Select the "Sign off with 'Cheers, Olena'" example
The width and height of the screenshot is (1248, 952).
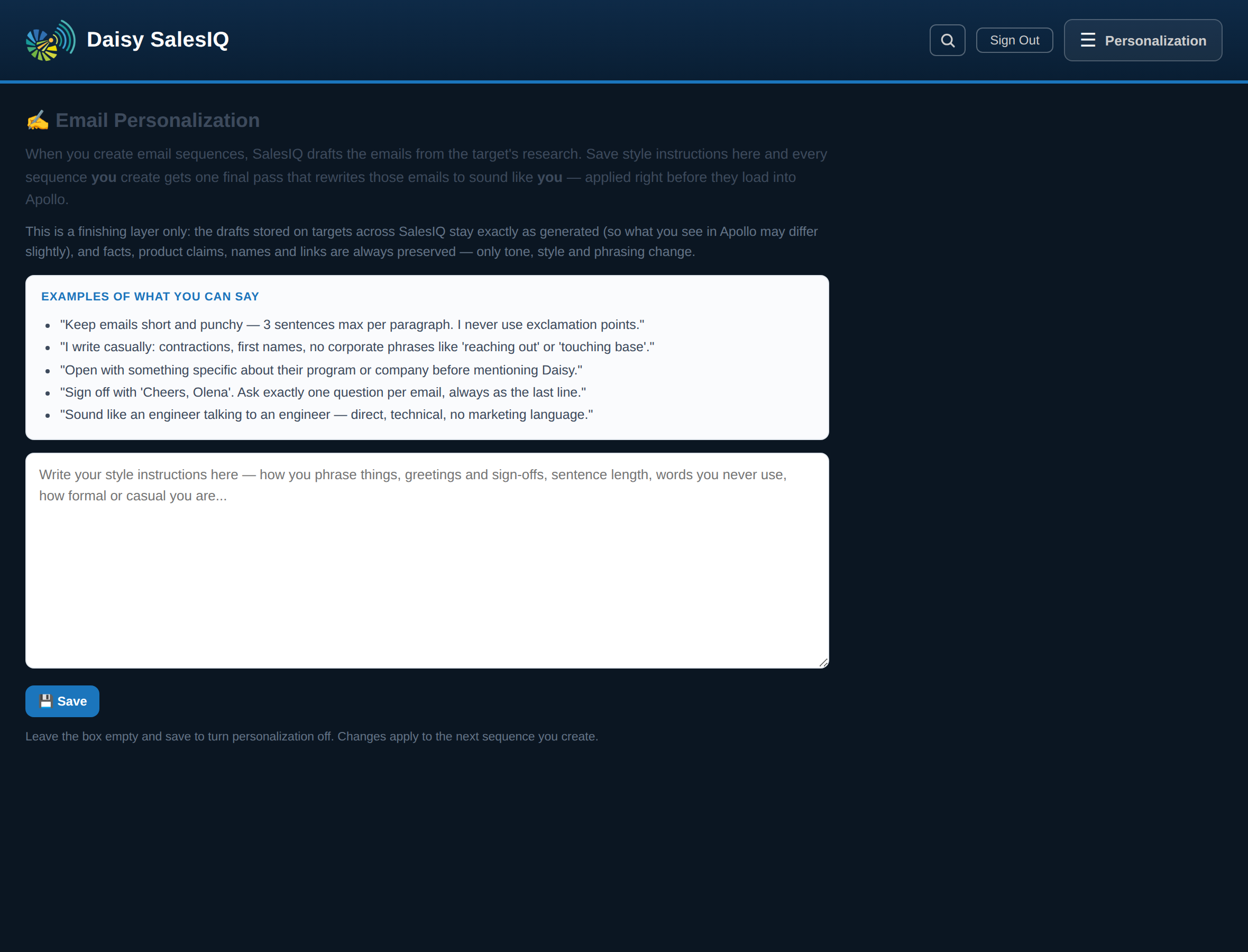point(323,392)
